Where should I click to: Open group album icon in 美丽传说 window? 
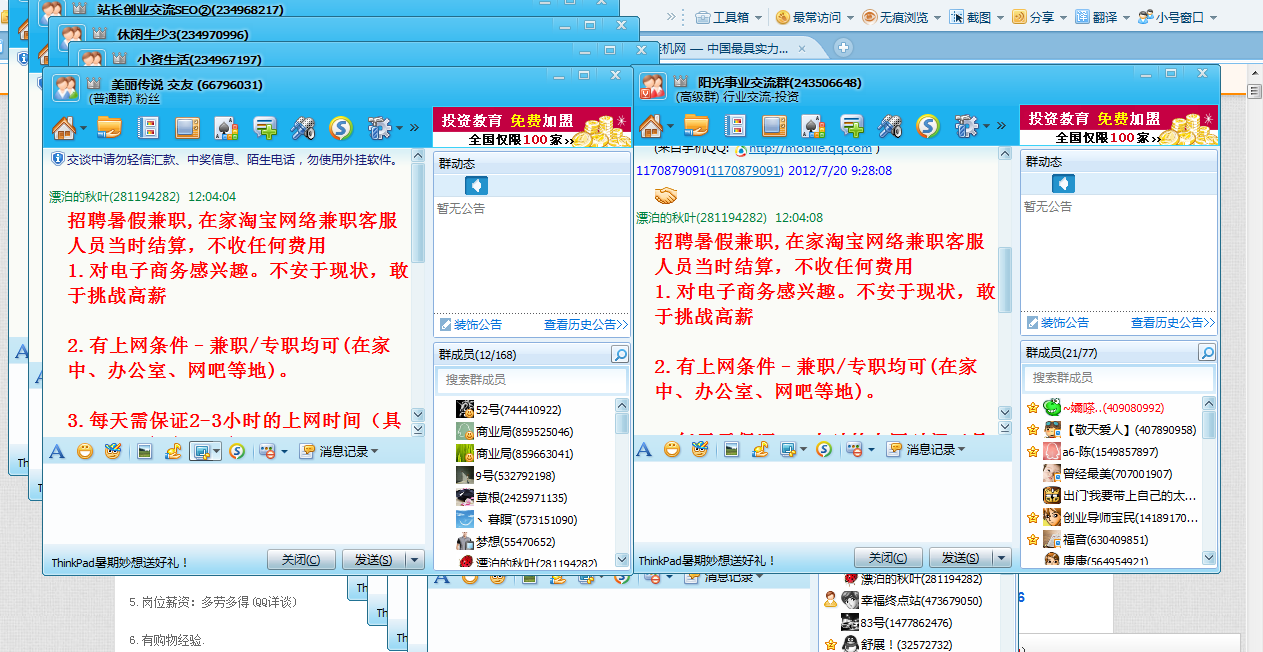[x=148, y=127]
